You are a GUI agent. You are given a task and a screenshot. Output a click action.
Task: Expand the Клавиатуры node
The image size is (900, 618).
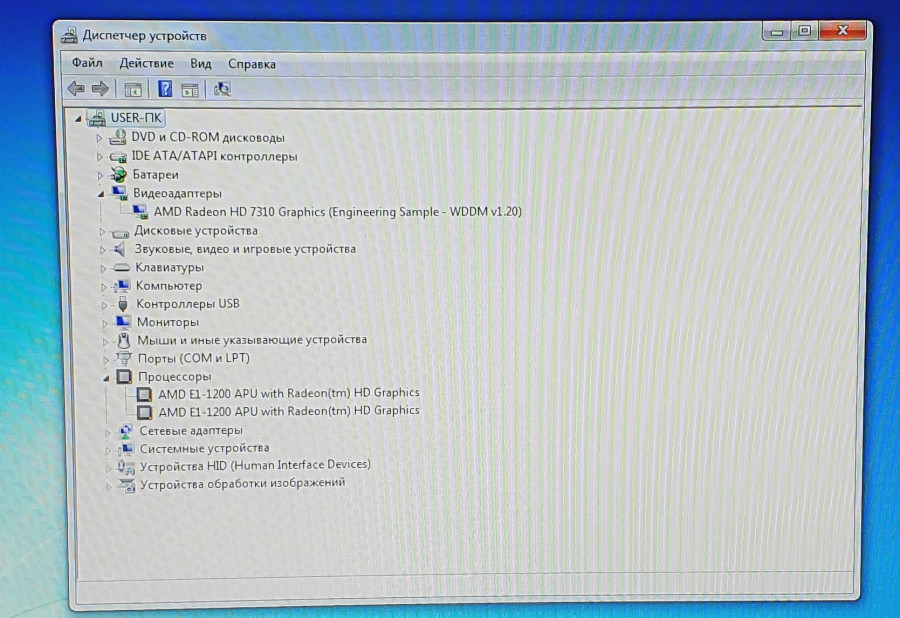coord(103,269)
